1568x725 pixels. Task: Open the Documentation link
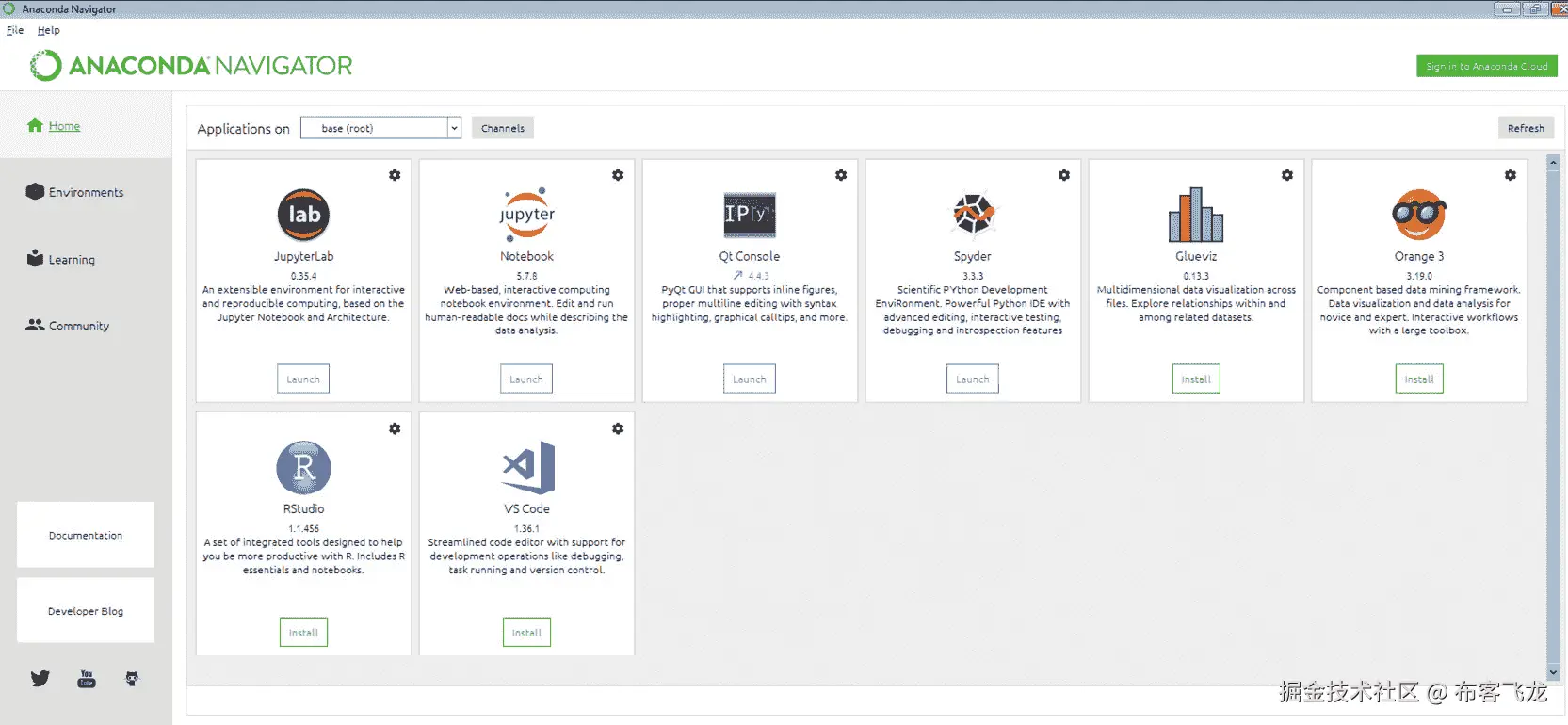click(x=86, y=535)
